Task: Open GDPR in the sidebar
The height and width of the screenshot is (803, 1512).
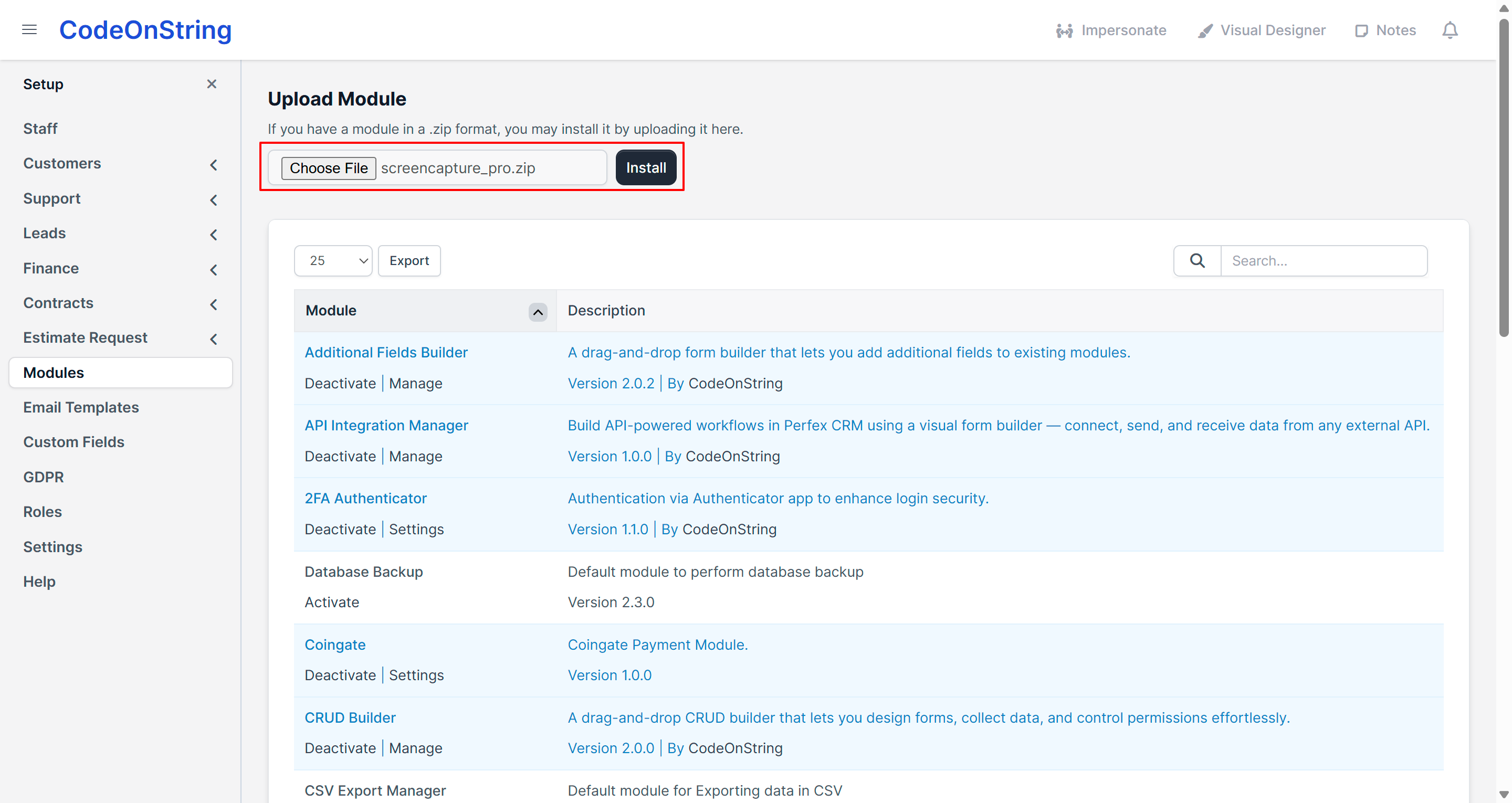Action: pos(44,477)
